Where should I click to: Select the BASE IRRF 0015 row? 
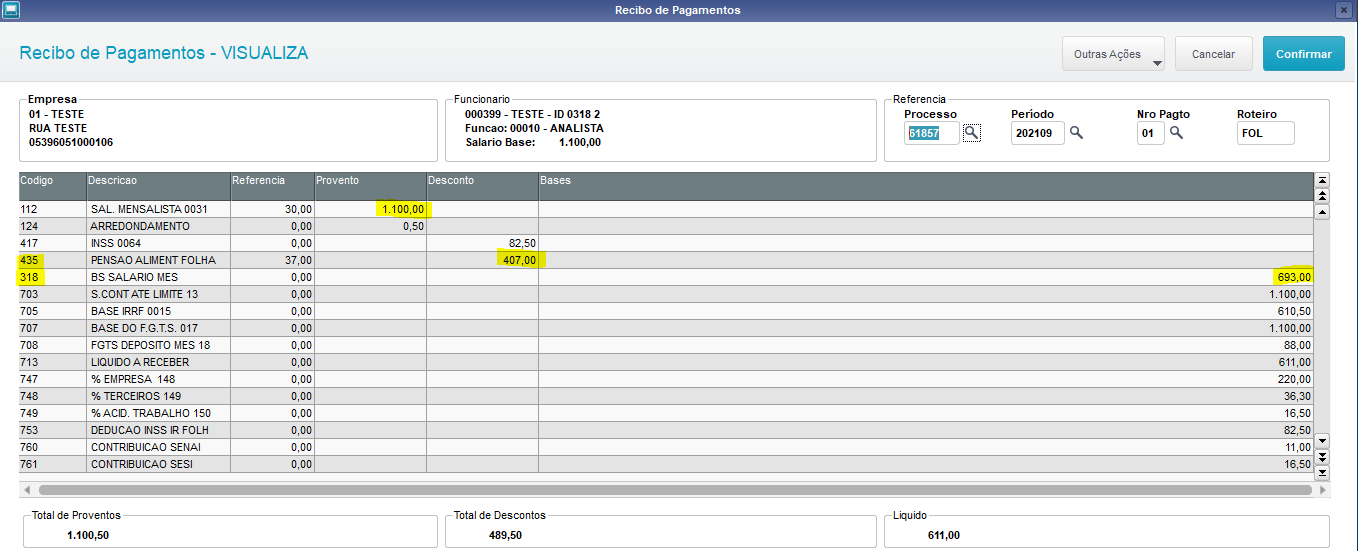[x=666, y=311]
